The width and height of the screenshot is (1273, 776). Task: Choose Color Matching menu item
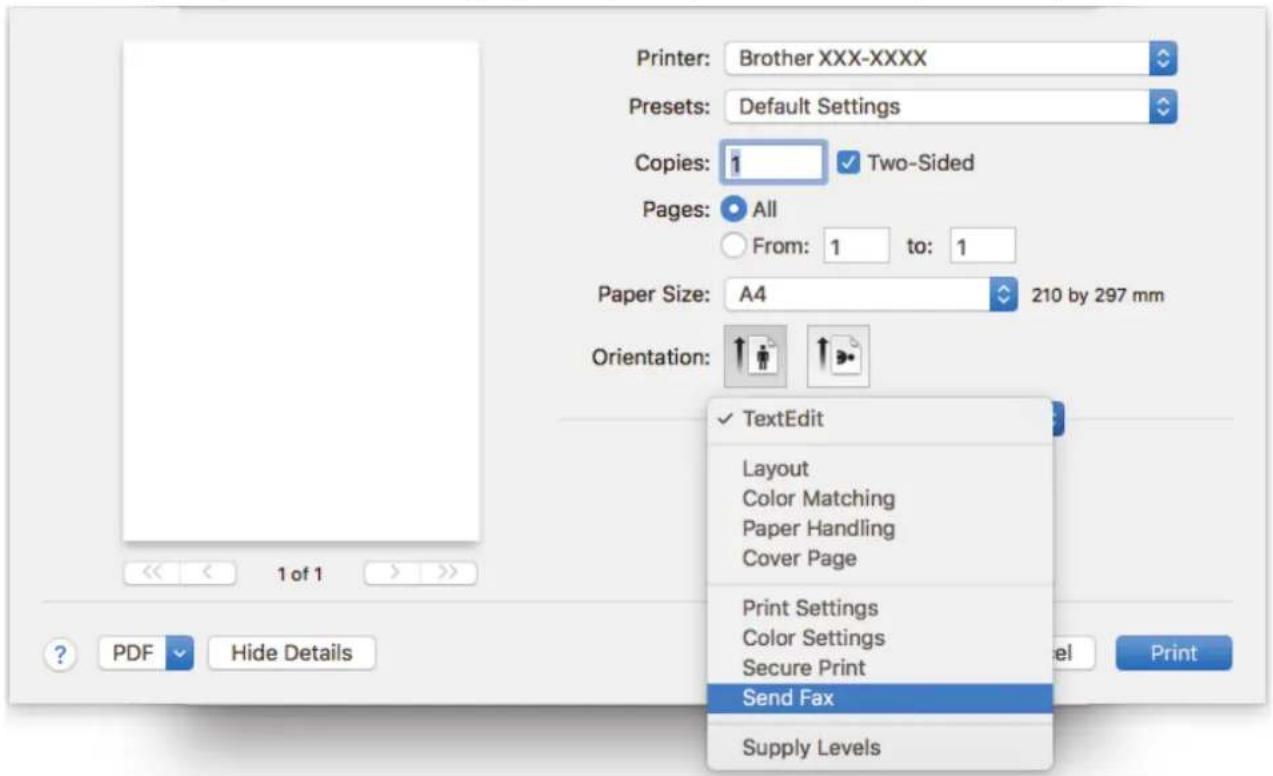click(x=880, y=498)
